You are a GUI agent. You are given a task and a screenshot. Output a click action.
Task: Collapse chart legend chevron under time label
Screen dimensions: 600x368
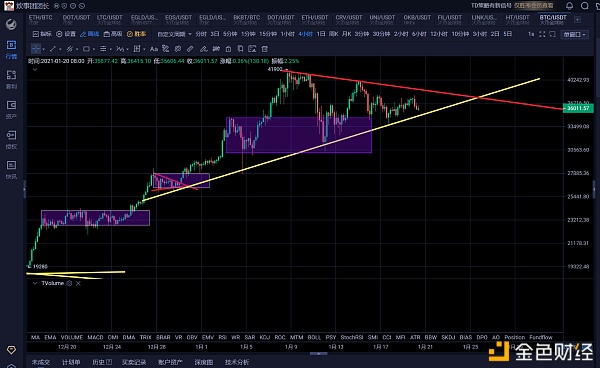point(35,69)
